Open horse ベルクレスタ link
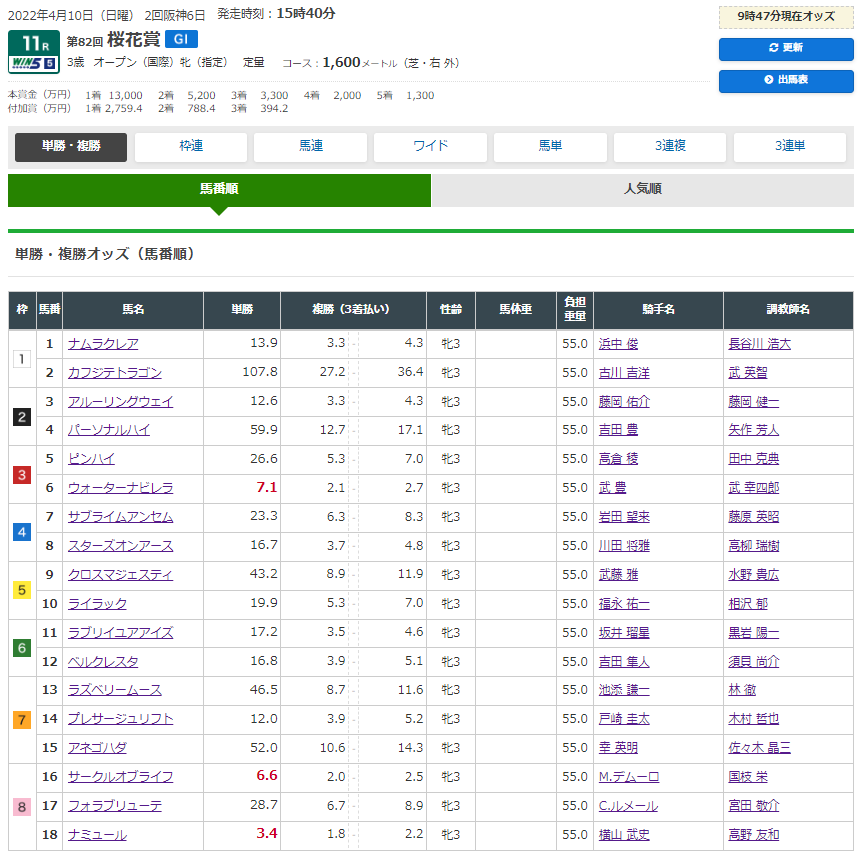Image resolution: width=862 pixels, height=860 pixels. [x=103, y=663]
